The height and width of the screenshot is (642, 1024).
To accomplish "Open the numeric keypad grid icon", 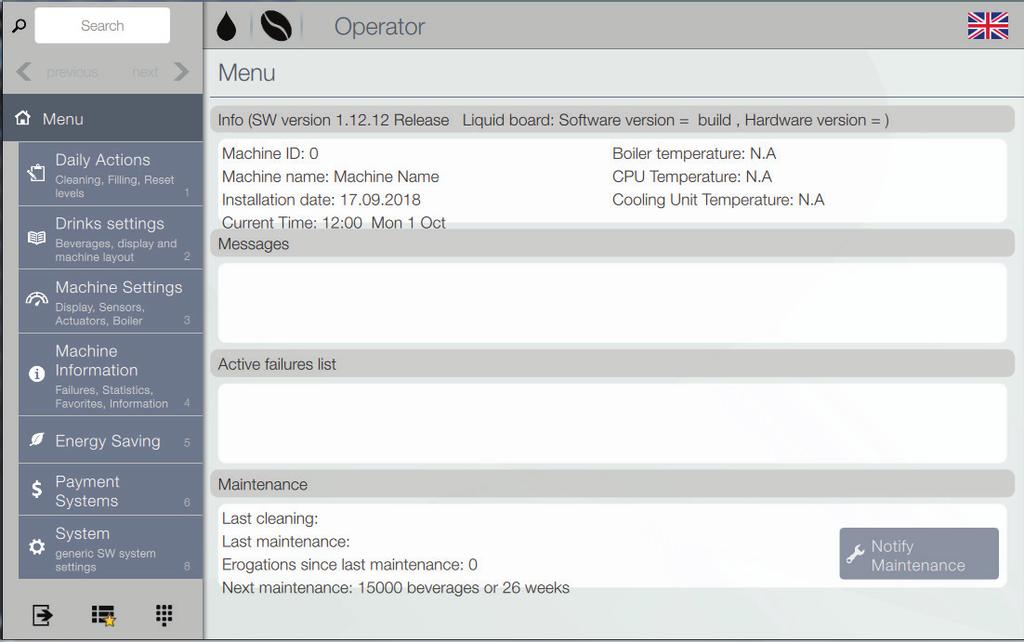I will tap(164, 615).
